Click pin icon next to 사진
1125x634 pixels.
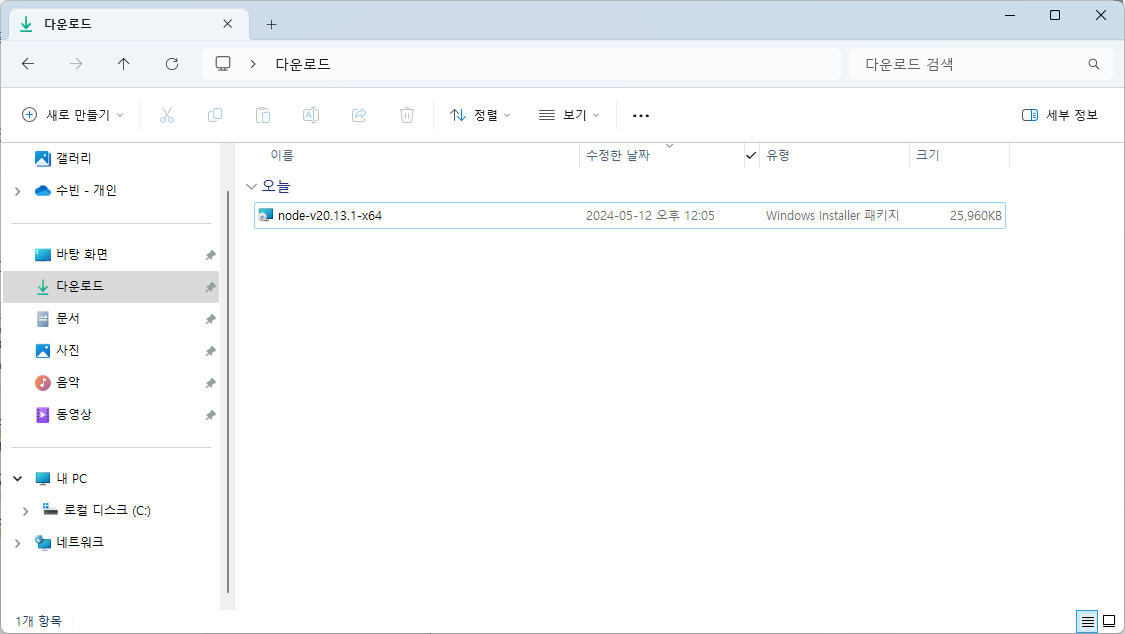click(x=210, y=351)
